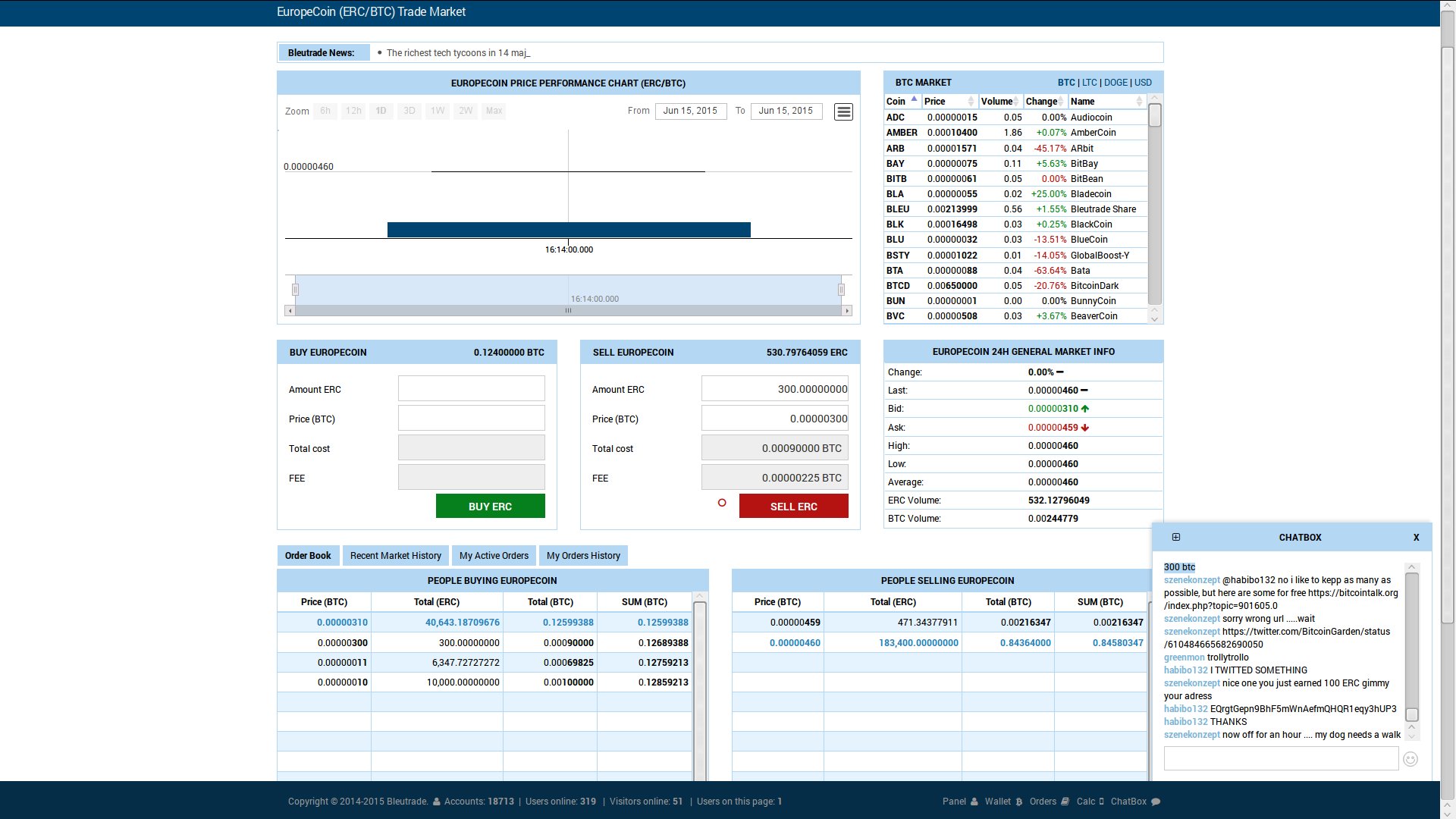Viewport: 1456px width, 819px height.
Task: Click username greenmon in chatbox
Action: click(x=1184, y=657)
